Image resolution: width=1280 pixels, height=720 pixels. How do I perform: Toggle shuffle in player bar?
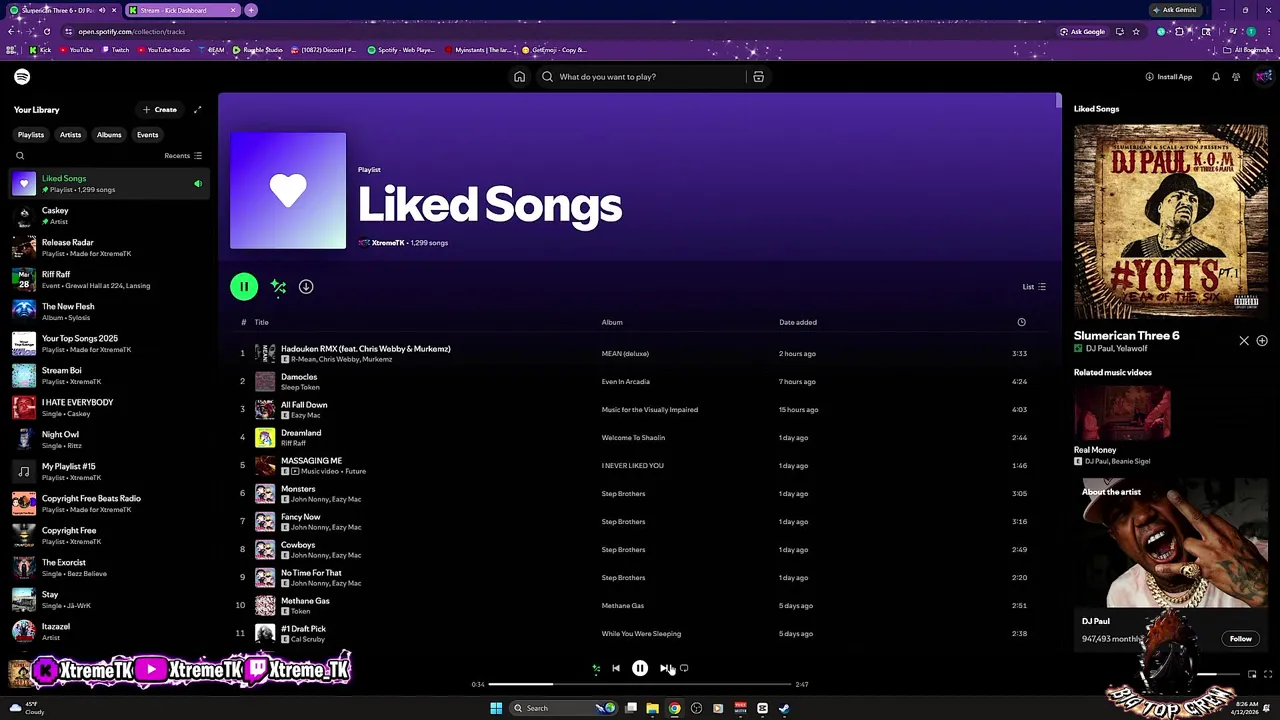(596, 668)
